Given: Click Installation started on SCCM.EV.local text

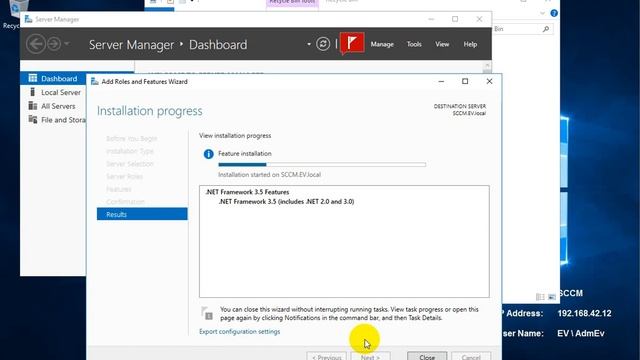Looking at the screenshot, I should coord(269,175).
